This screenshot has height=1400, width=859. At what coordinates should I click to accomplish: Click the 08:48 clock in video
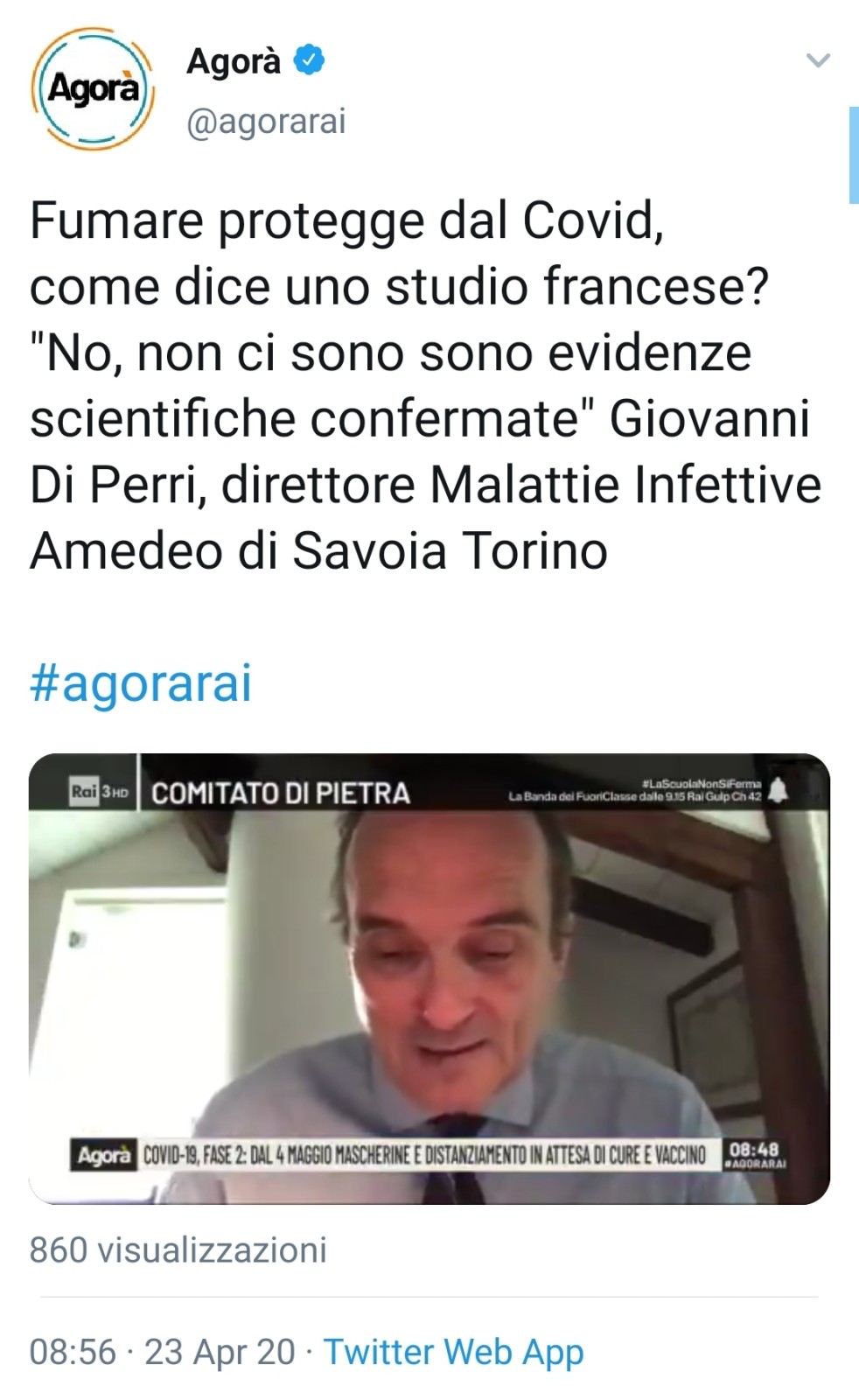pos(754,1149)
